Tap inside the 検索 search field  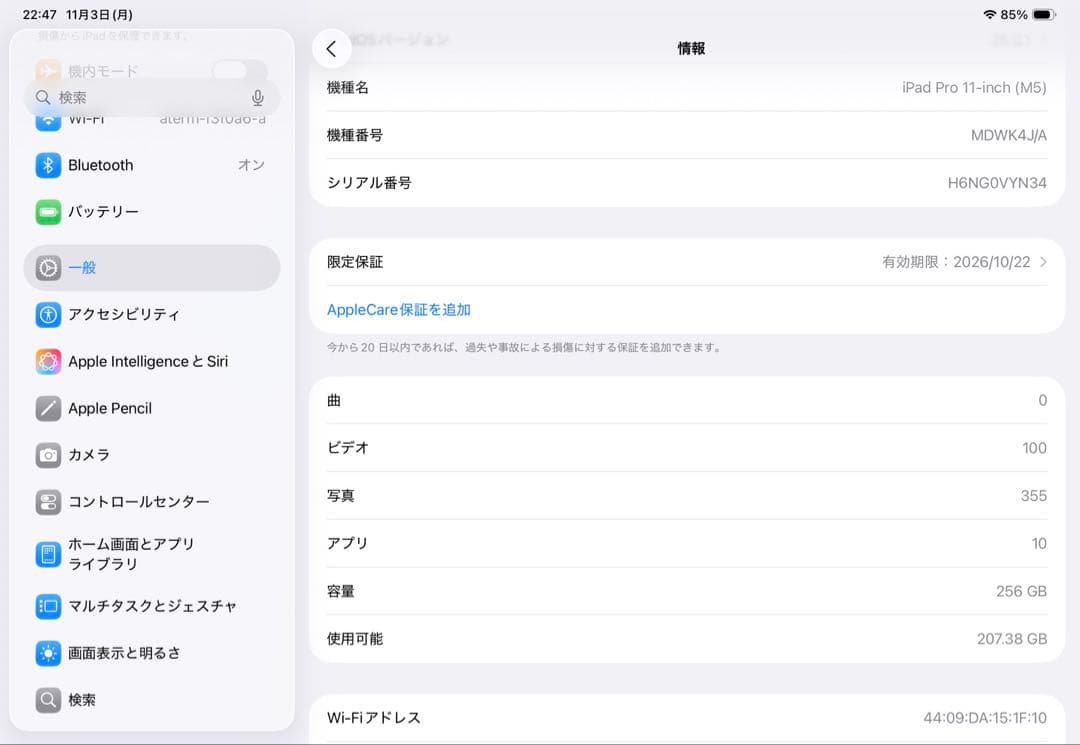point(140,97)
